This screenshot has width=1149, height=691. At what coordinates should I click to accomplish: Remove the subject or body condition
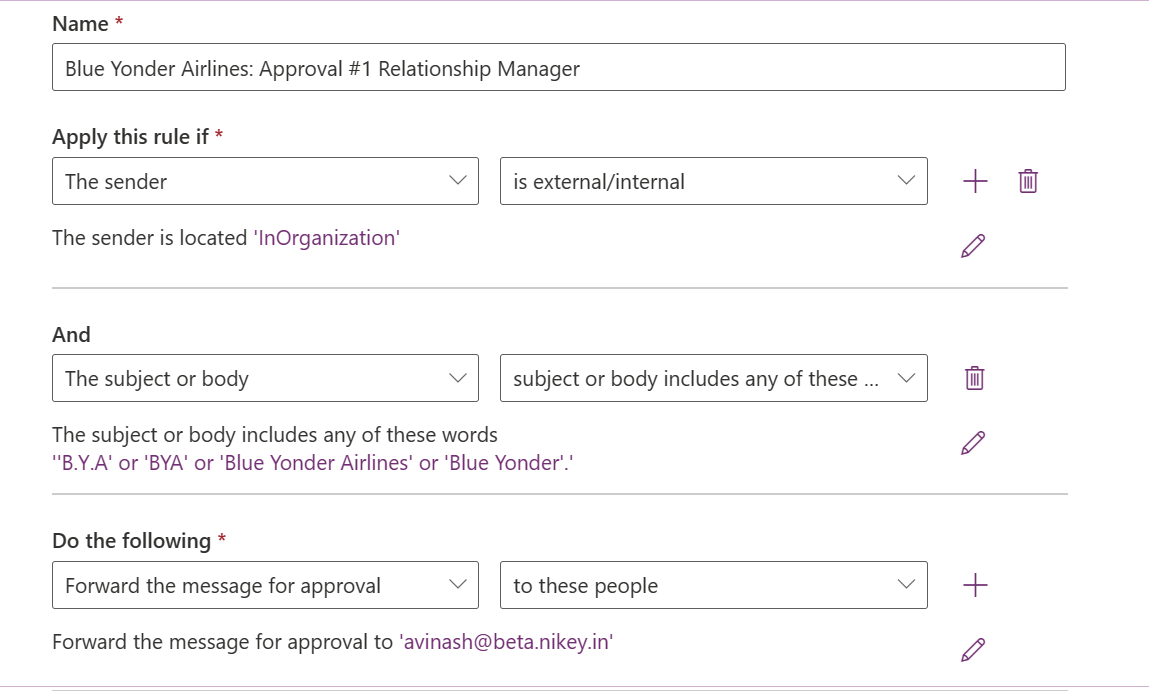(974, 378)
